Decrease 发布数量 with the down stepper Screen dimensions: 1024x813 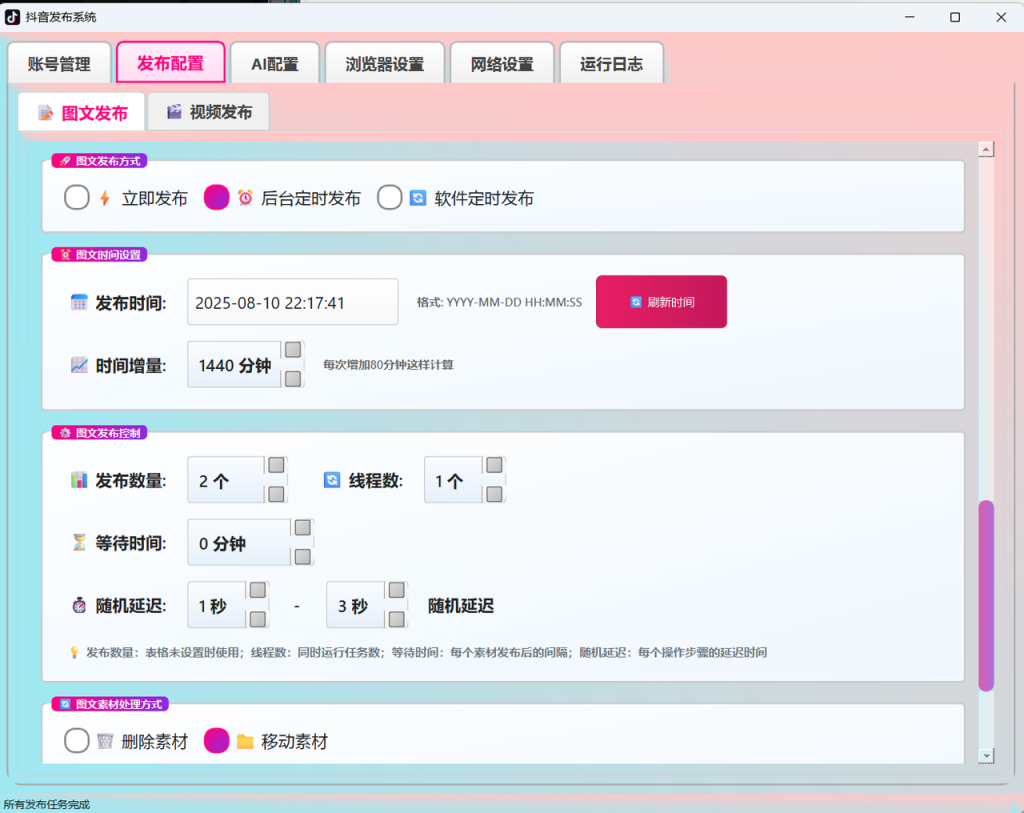point(276,494)
